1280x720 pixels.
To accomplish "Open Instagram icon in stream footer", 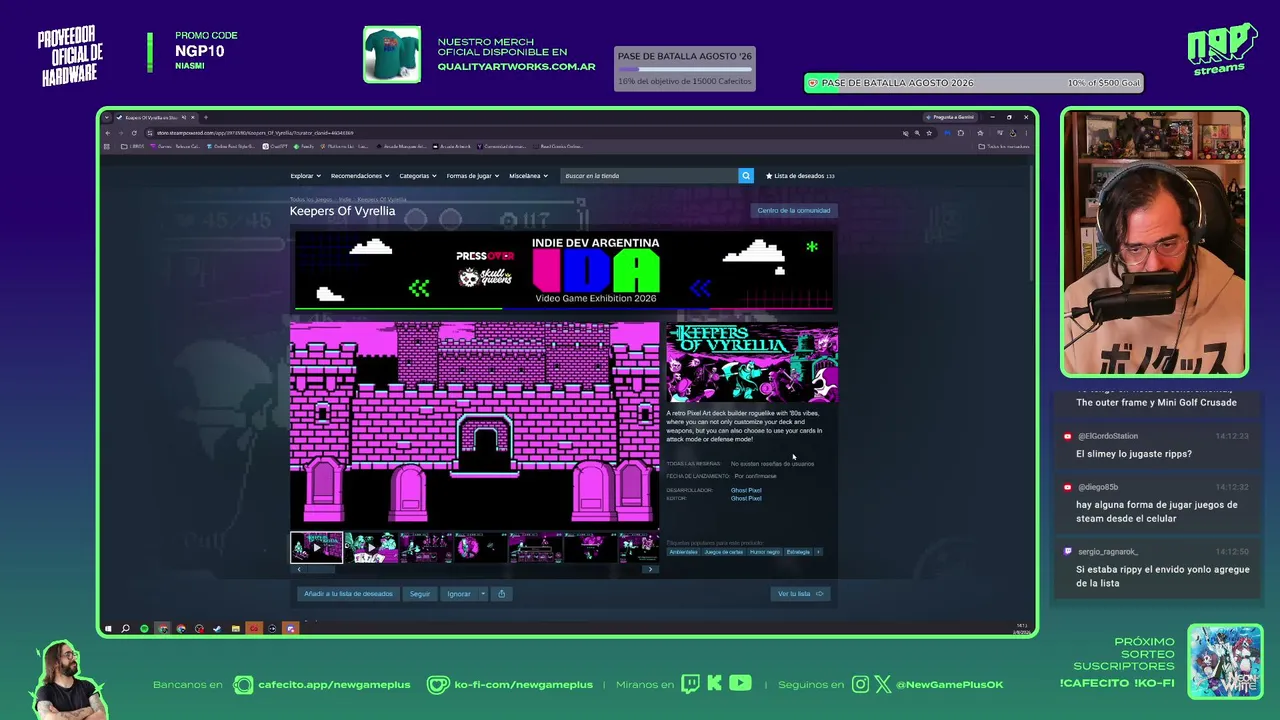I will (x=861, y=684).
